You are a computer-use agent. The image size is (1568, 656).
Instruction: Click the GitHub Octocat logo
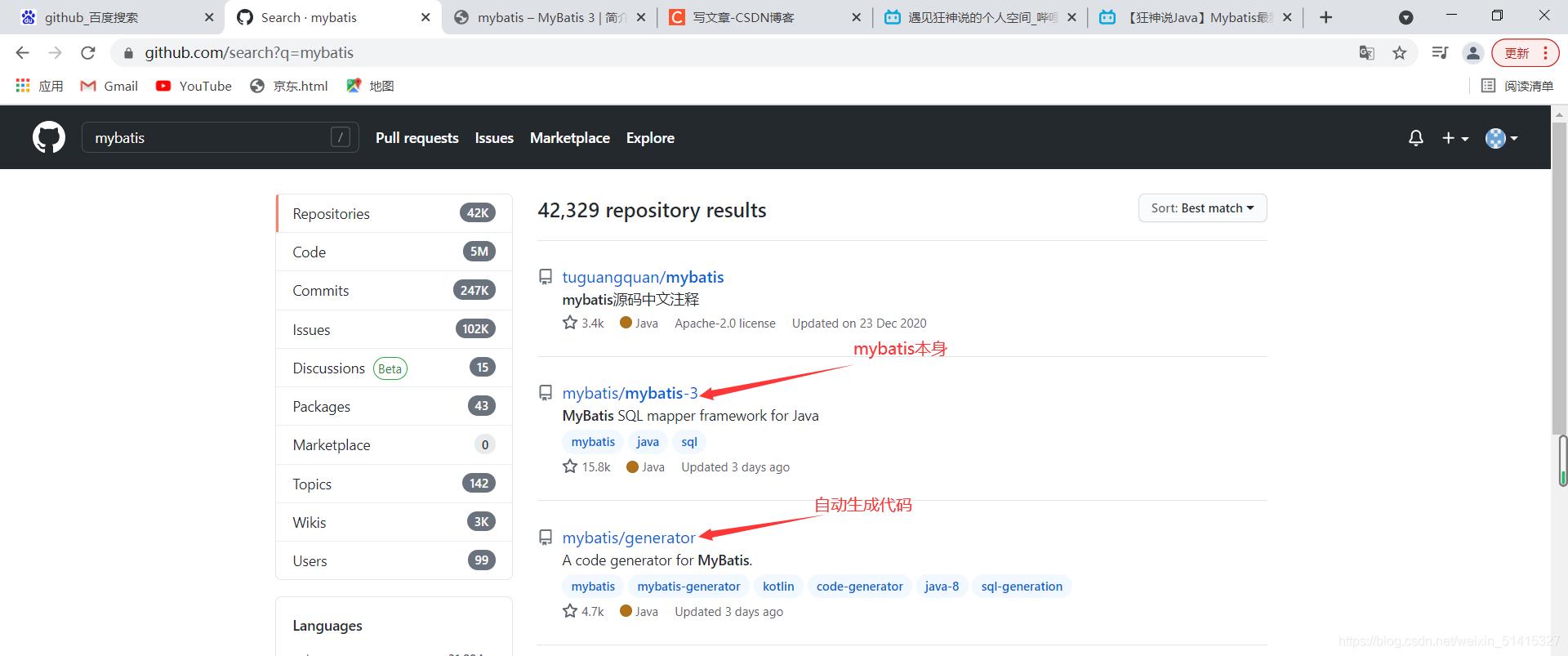tap(49, 137)
